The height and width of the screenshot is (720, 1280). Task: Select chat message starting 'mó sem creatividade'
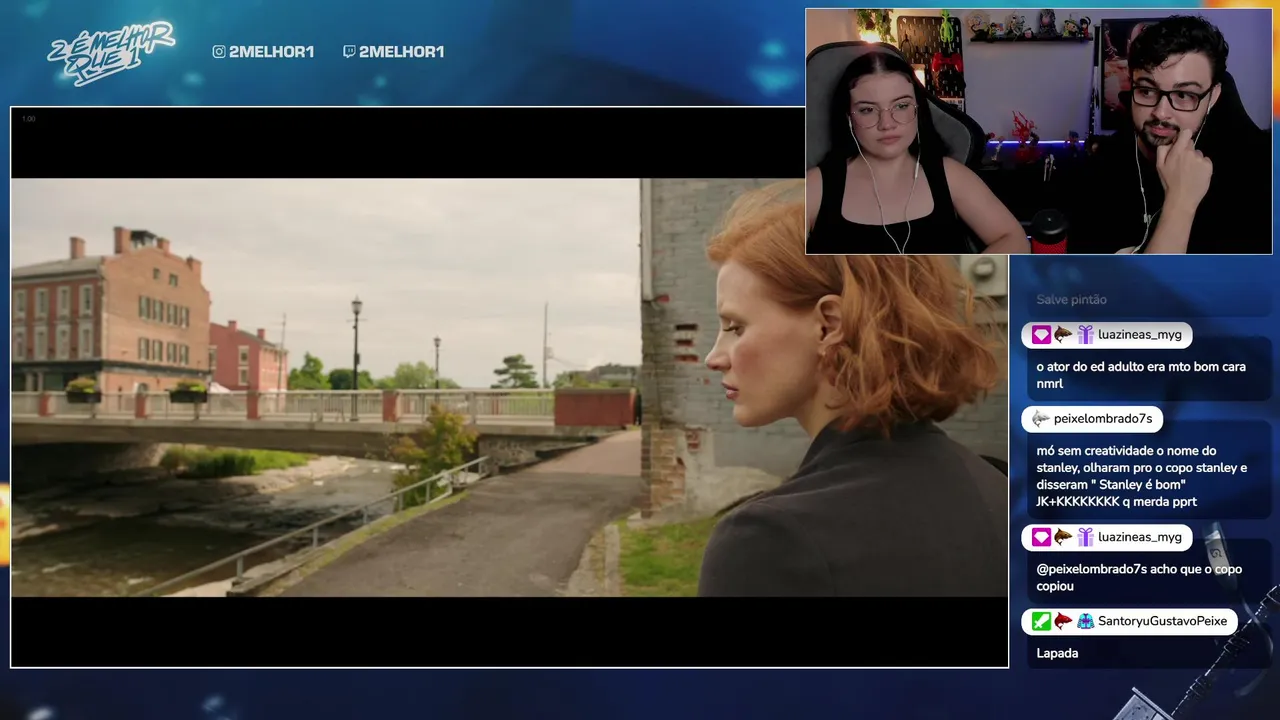(1142, 476)
